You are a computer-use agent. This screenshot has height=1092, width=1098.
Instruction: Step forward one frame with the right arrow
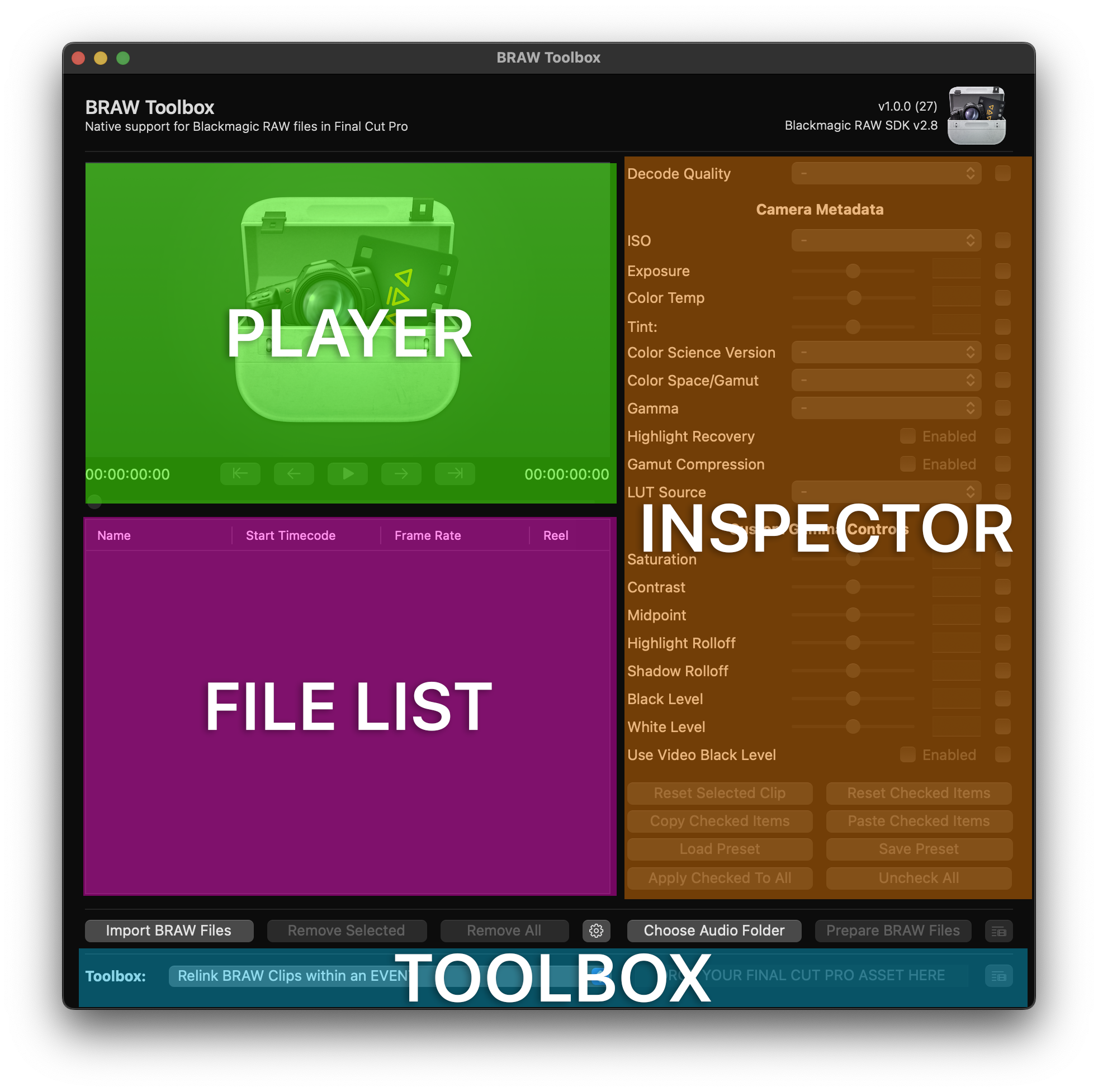click(x=401, y=473)
